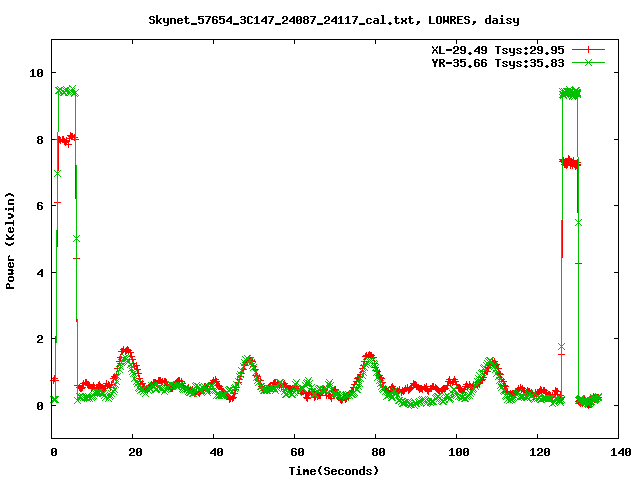This screenshot has height=480, width=640.
Task: Click the signal peak near 108 seconds
Action: tap(491, 362)
